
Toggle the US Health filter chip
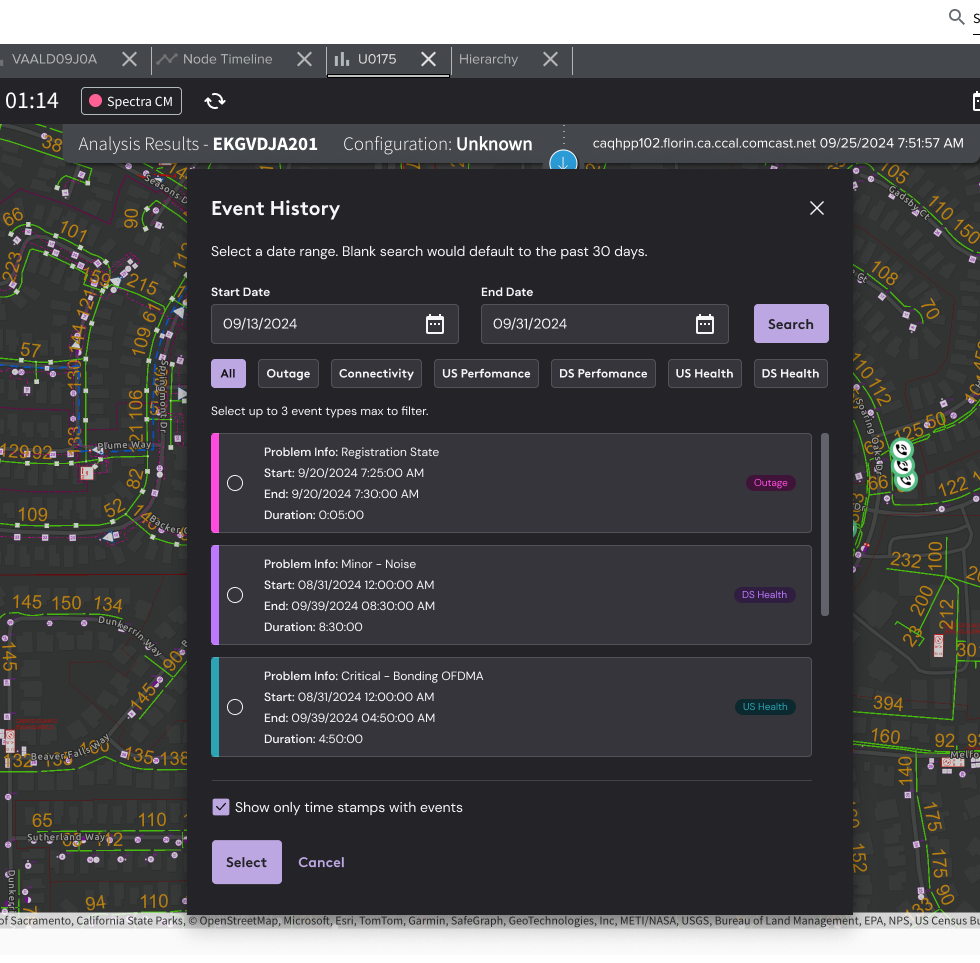(704, 374)
